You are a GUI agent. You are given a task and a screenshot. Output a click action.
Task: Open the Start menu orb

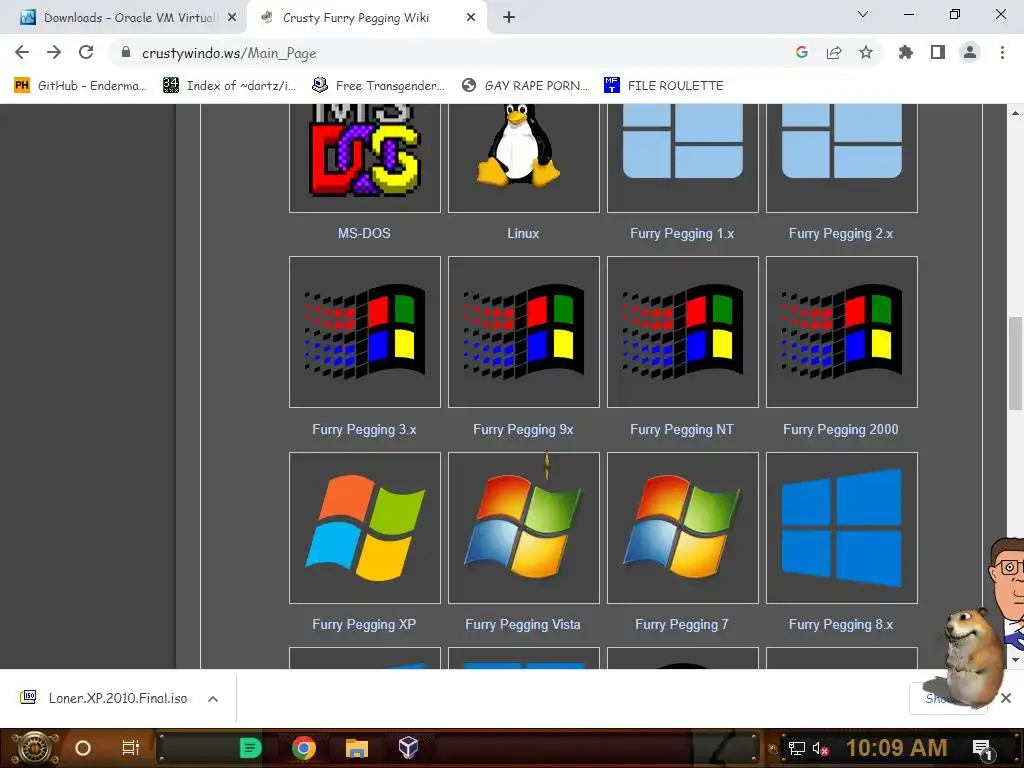pyautogui.click(x=33, y=748)
